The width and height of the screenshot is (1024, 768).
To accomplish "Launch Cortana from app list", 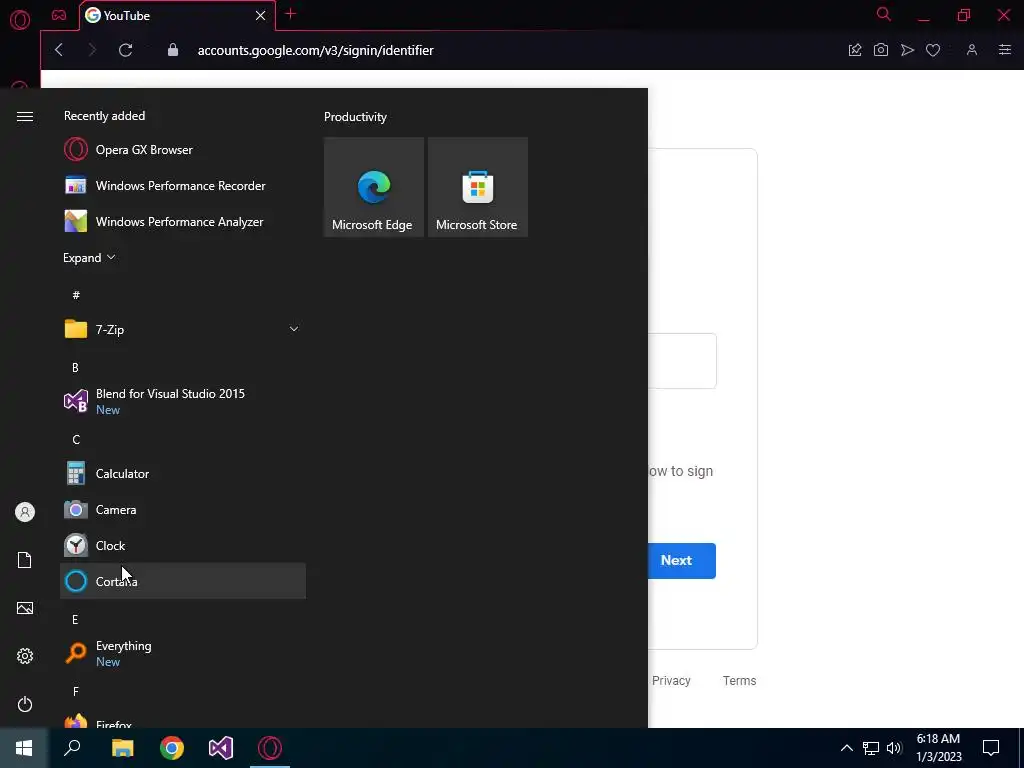I will pyautogui.click(x=183, y=581).
